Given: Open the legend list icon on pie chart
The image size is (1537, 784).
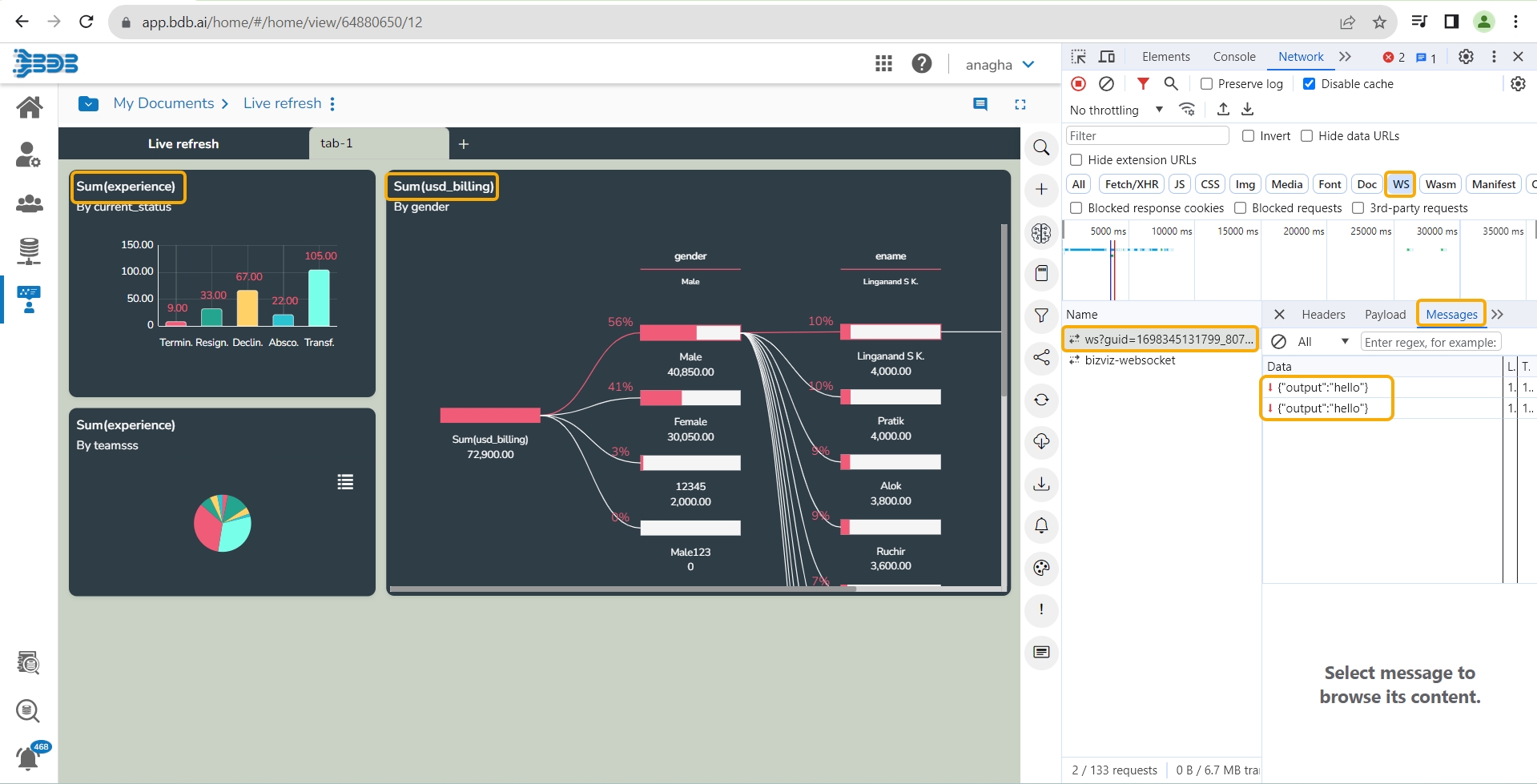Looking at the screenshot, I should (345, 482).
